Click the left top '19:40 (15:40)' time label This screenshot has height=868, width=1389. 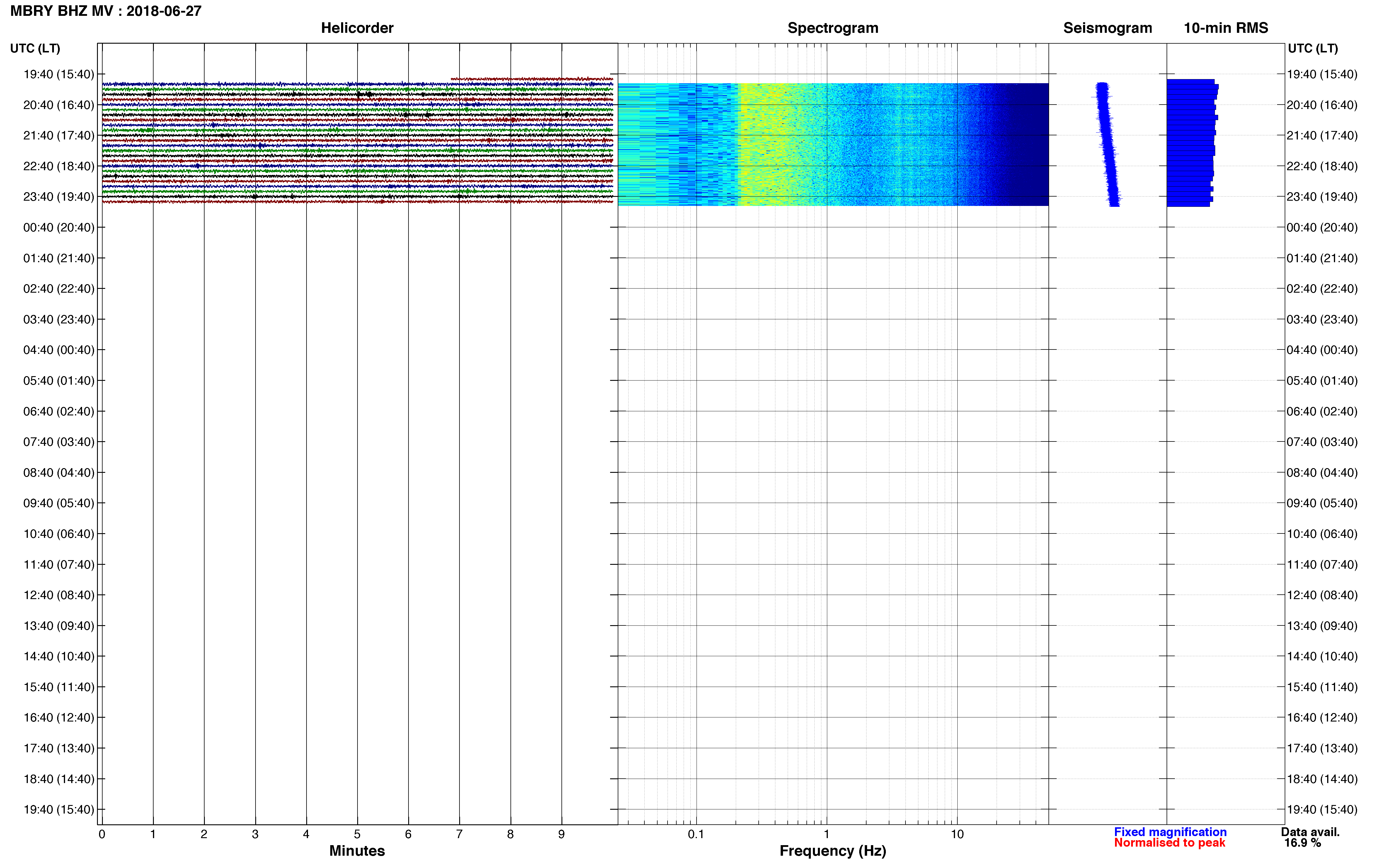(59, 74)
